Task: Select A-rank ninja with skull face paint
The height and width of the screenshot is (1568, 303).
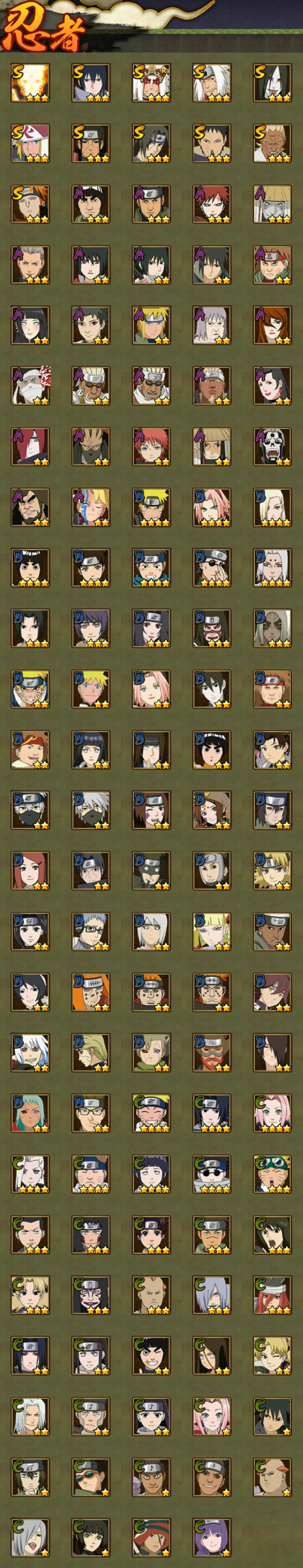Action: click(x=272, y=446)
